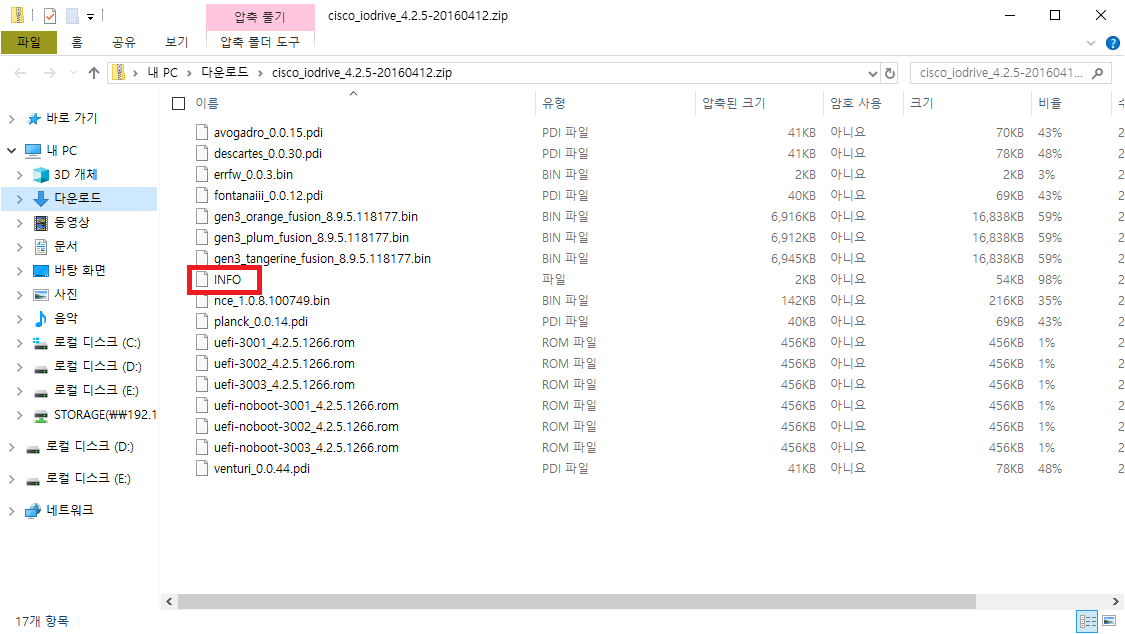Click the STORAGE network drive icon
1125x634 pixels.
41,415
